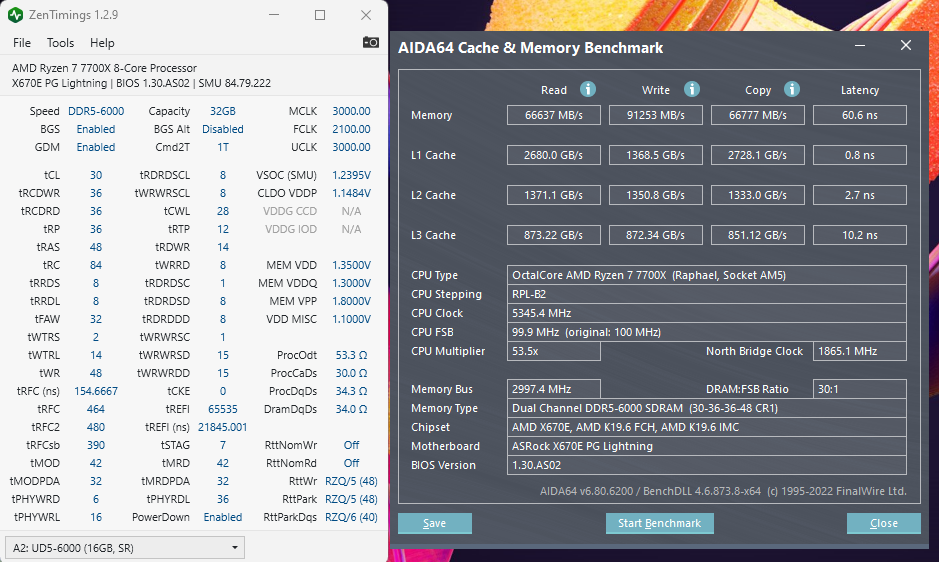Close the AIDA64 window with X

(905, 46)
